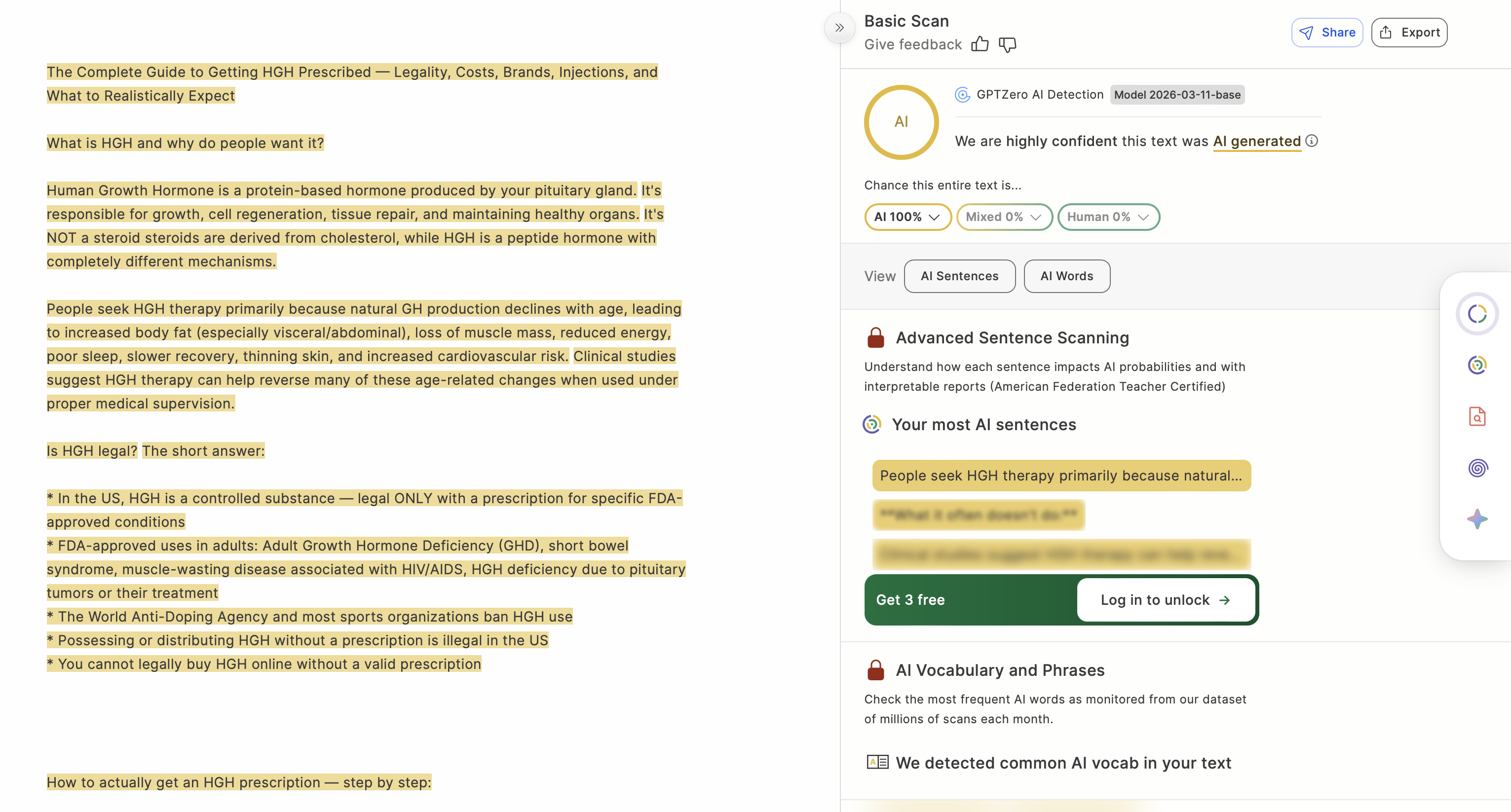Click the Export button
1511x812 pixels.
pos(1409,33)
